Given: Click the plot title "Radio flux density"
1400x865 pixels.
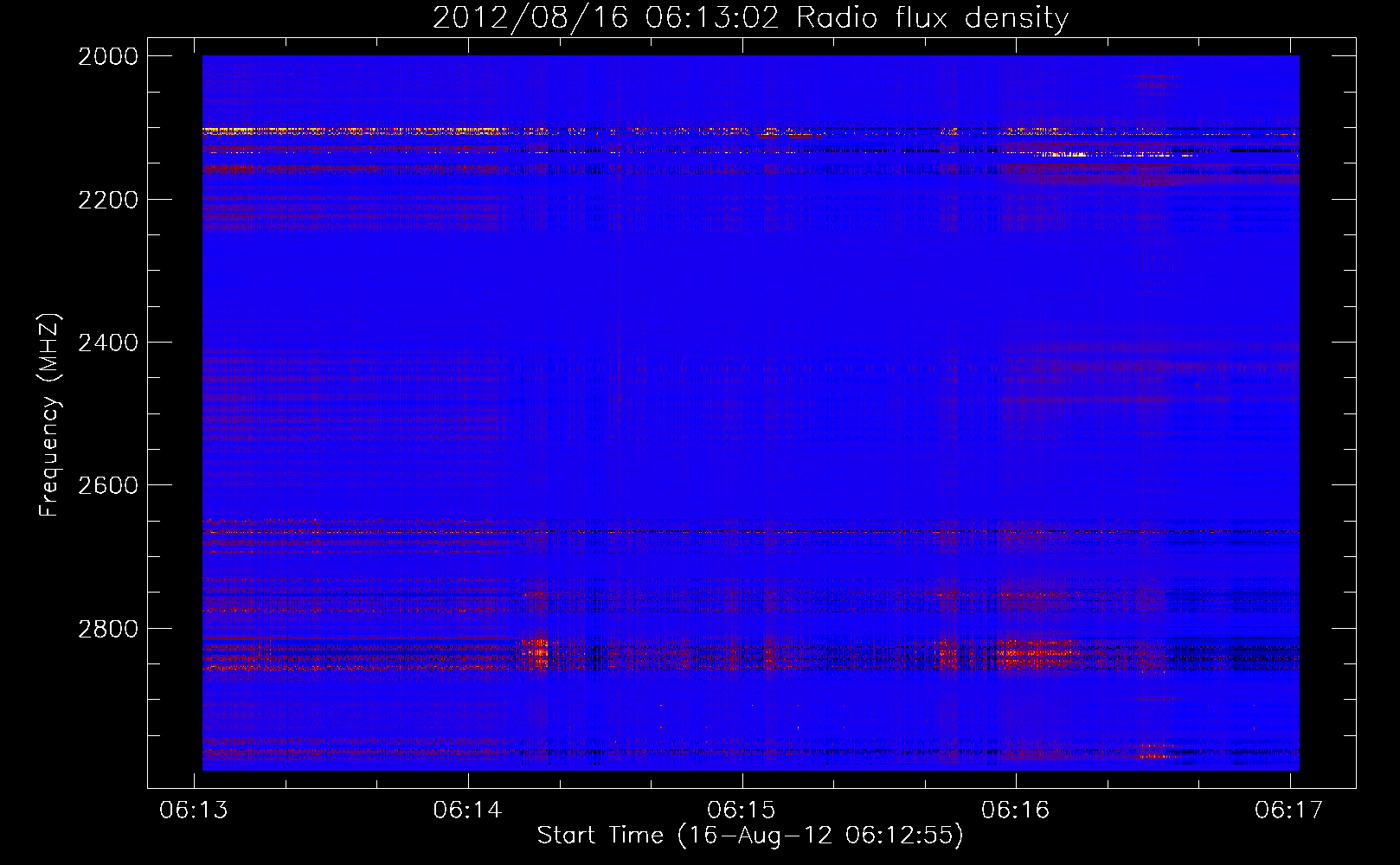Looking at the screenshot, I should tap(933, 18).
